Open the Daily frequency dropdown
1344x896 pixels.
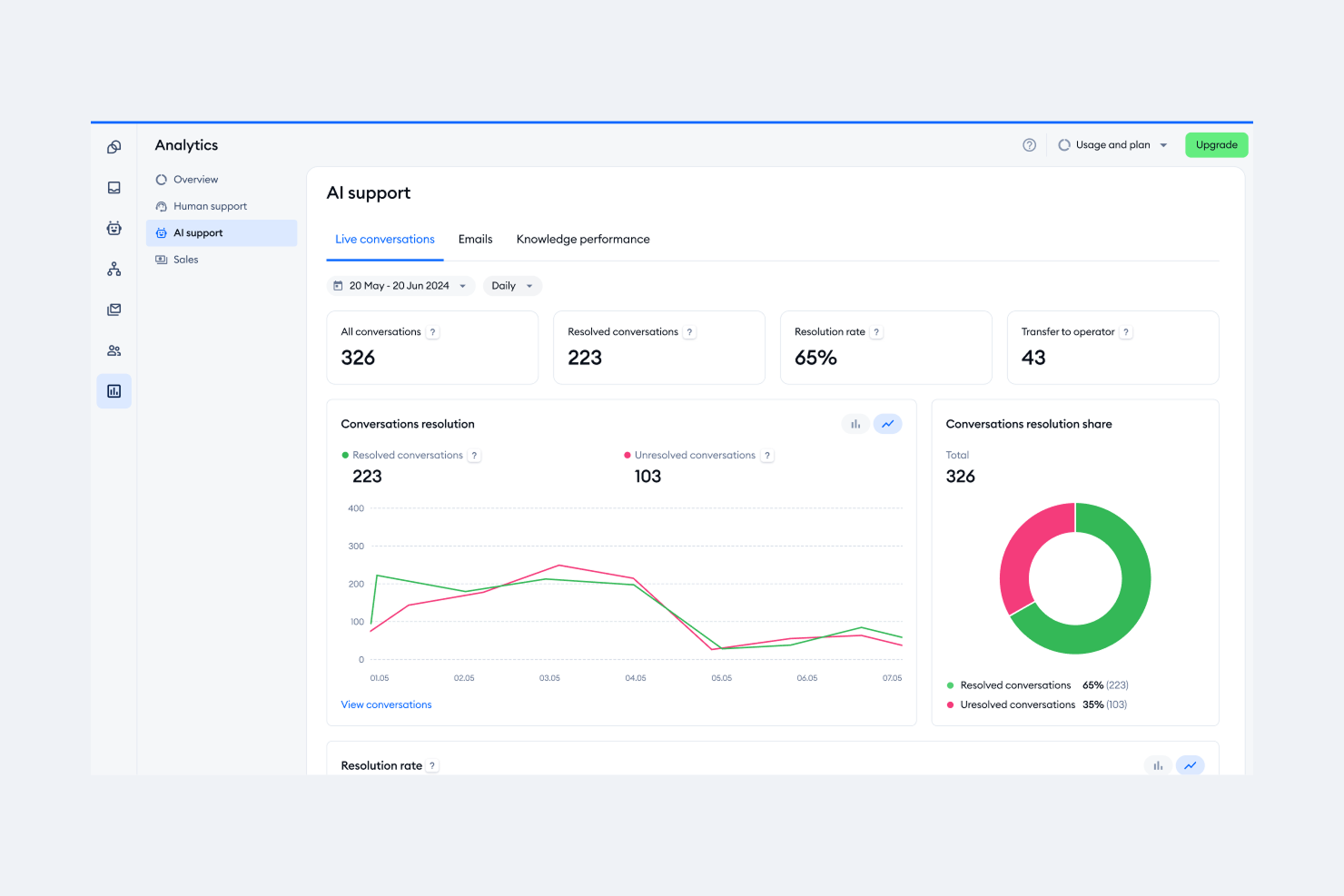(512, 285)
